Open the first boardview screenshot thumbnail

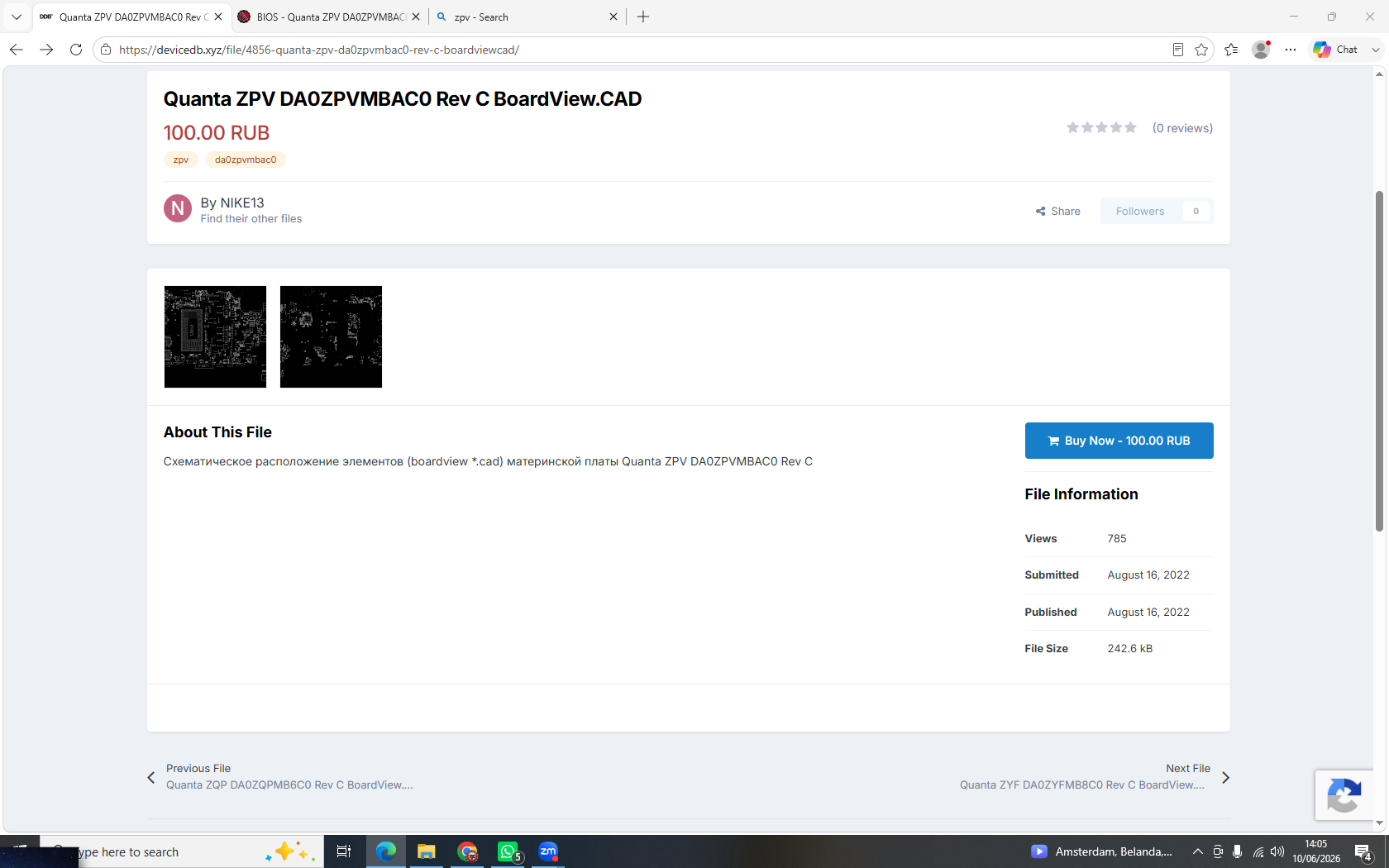tap(215, 336)
